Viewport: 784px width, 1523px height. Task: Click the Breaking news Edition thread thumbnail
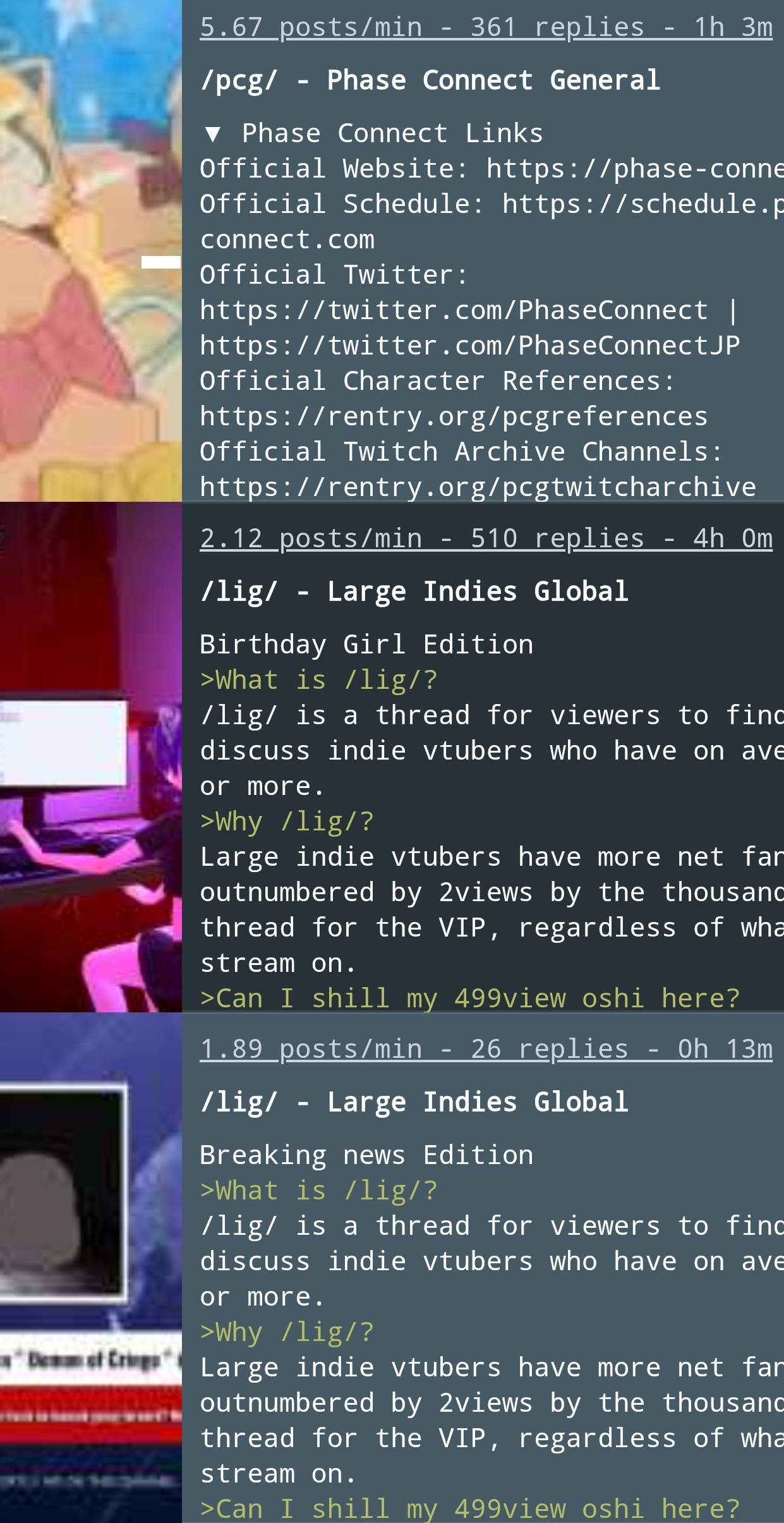point(91,1268)
